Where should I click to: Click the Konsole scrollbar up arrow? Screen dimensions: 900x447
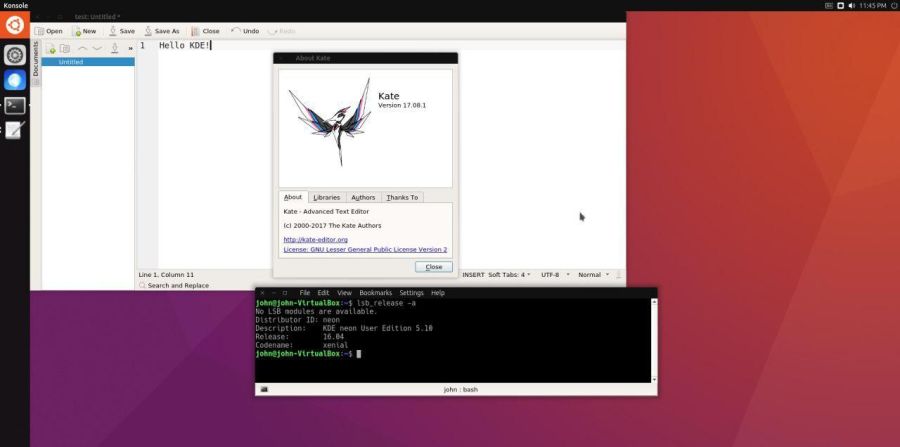[x=654, y=301]
